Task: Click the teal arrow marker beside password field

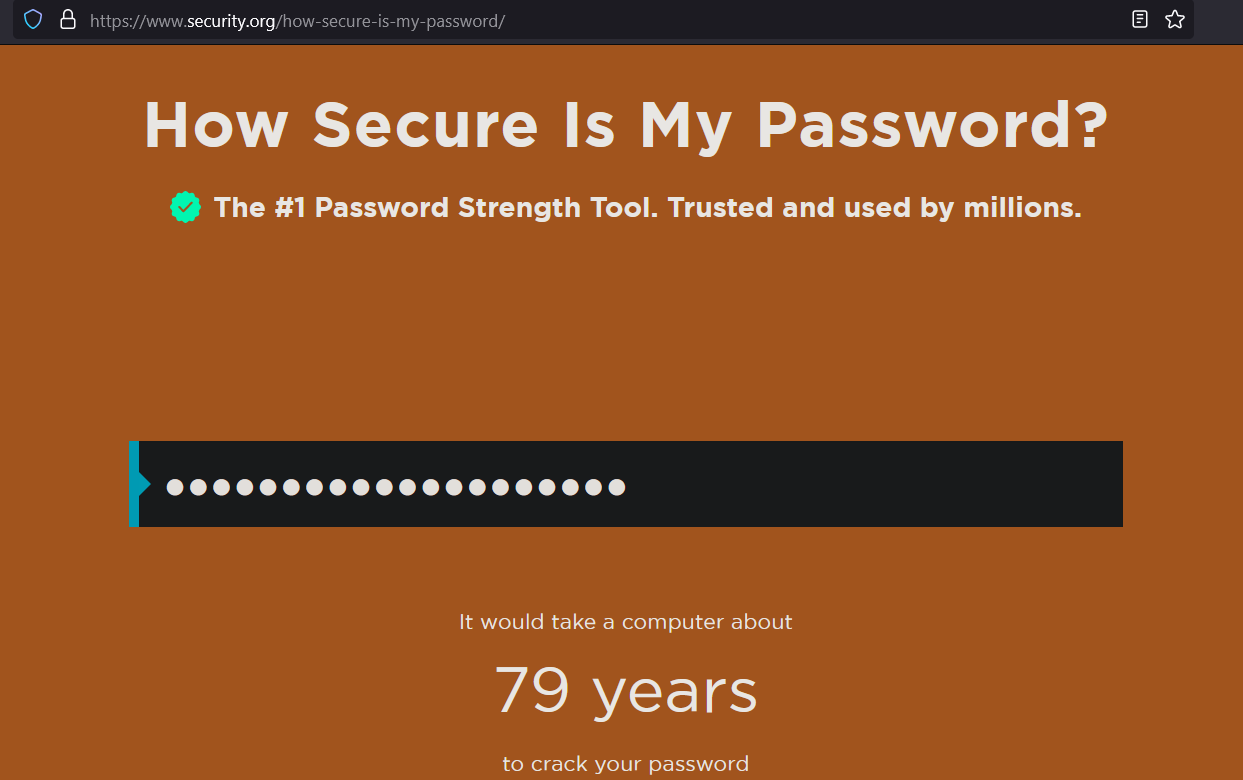Action: pyautogui.click(x=144, y=484)
